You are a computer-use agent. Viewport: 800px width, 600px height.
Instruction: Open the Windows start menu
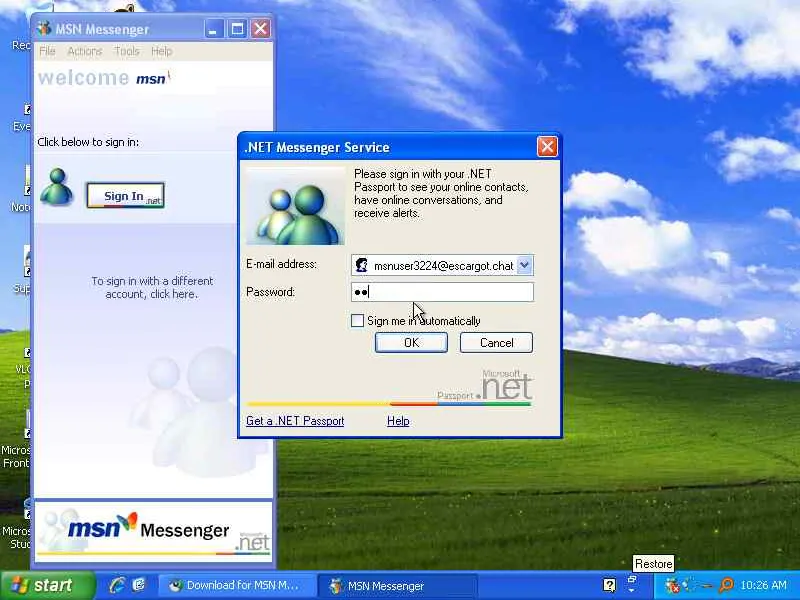click(x=48, y=585)
